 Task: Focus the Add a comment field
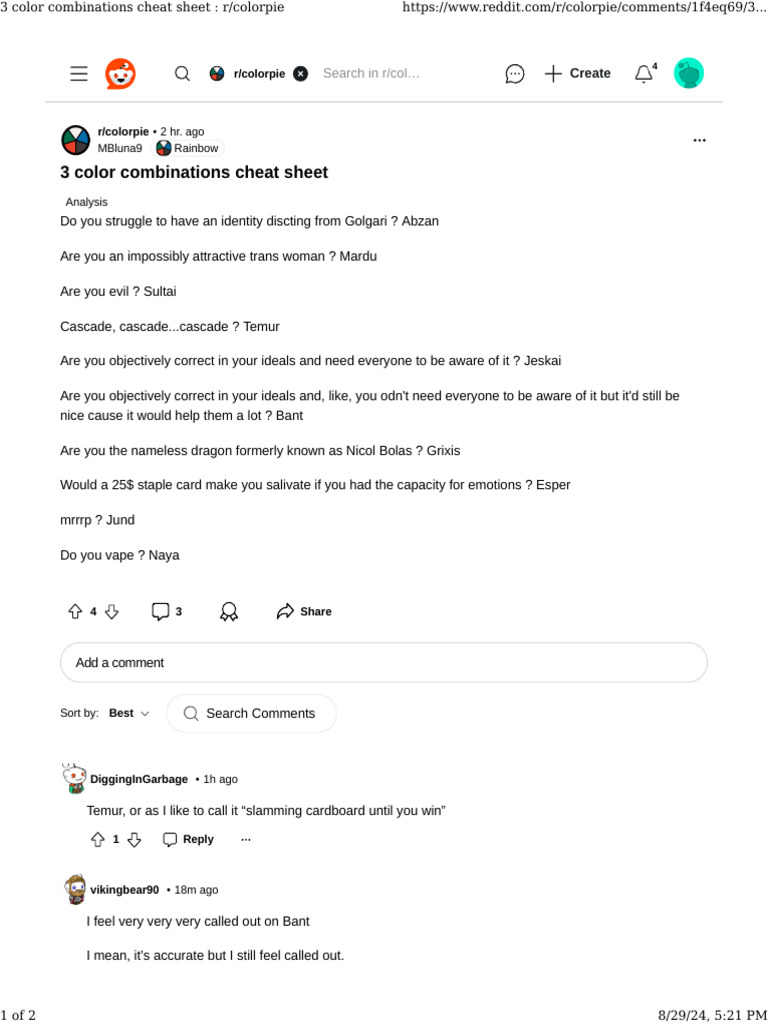[384, 663]
